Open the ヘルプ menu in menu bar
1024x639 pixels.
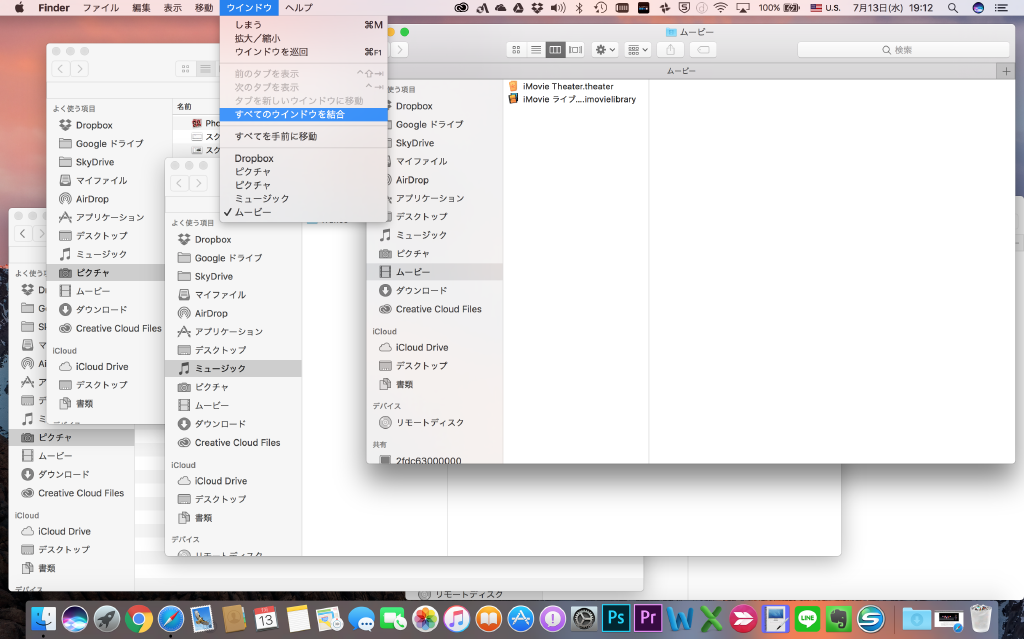pyautogui.click(x=298, y=8)
